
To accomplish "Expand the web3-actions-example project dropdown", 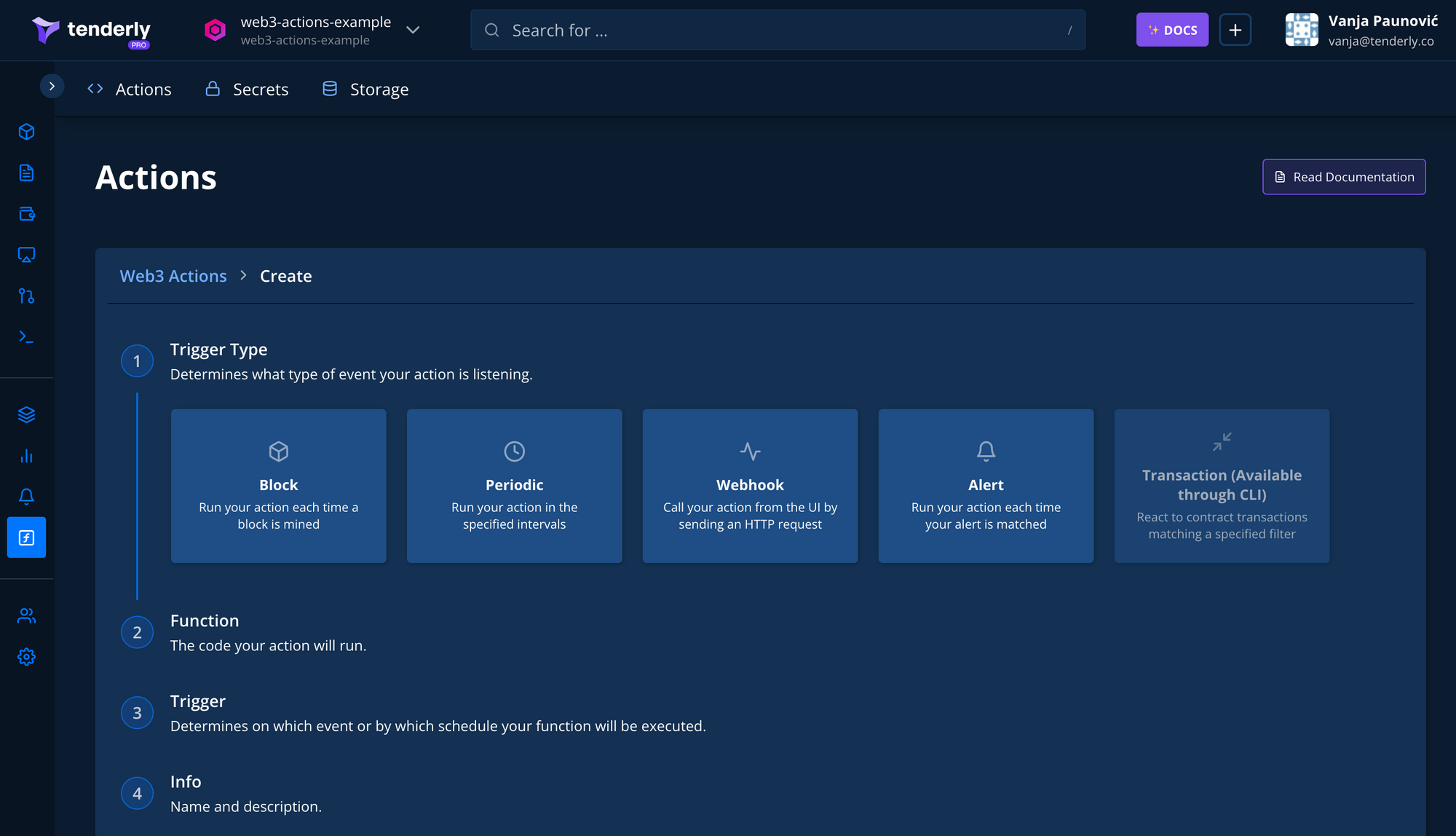I will [x=413, y=30].
